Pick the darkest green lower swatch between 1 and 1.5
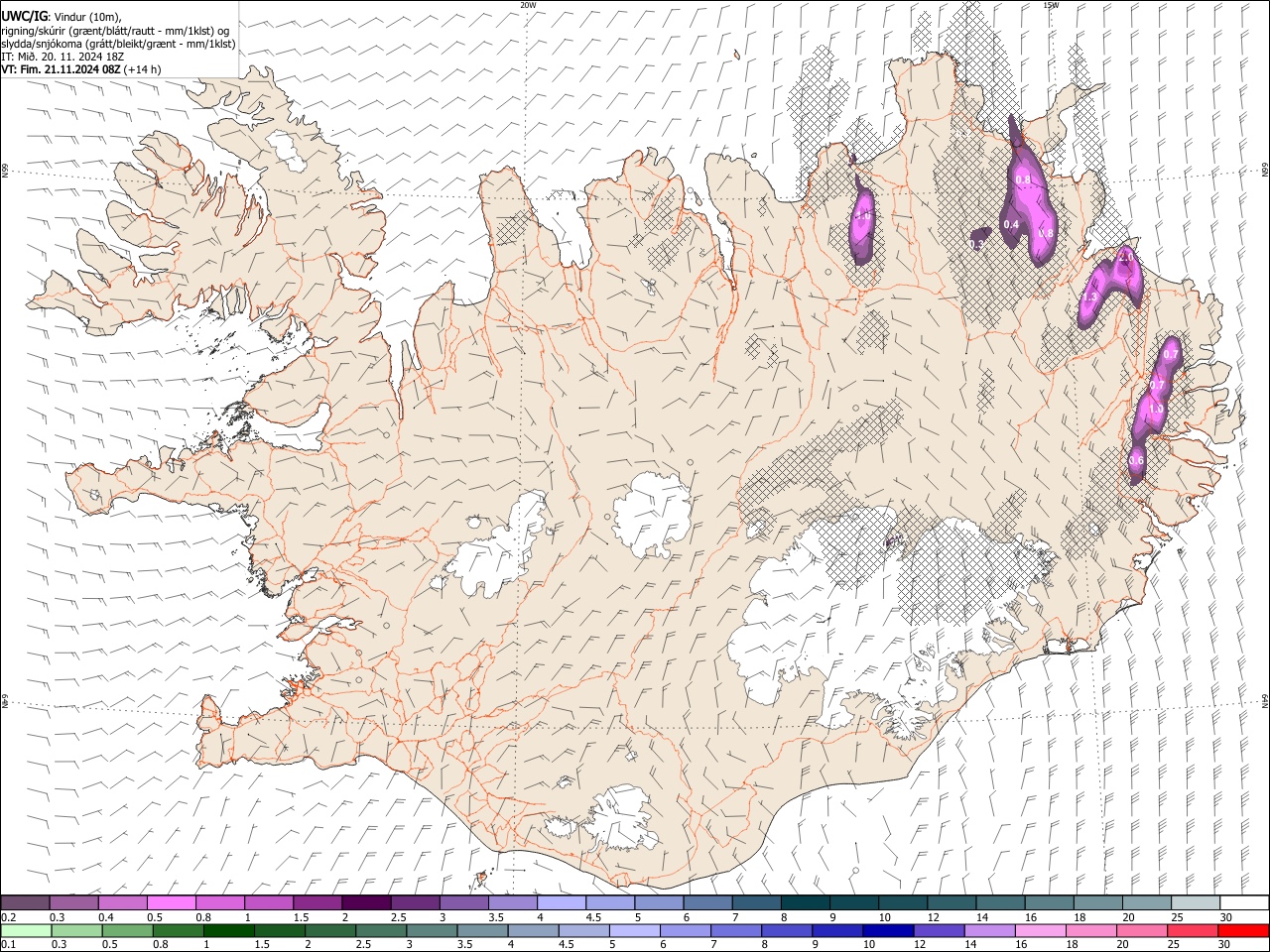 pyautogui.click(x=229, y=930)
